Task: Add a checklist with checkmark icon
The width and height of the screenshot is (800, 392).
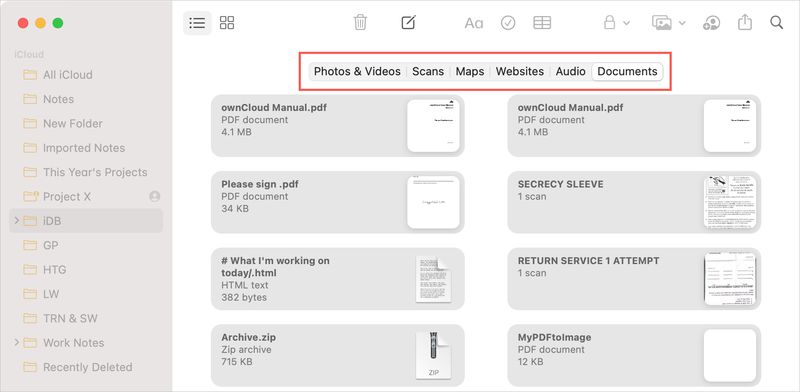Action: (508, 23)
